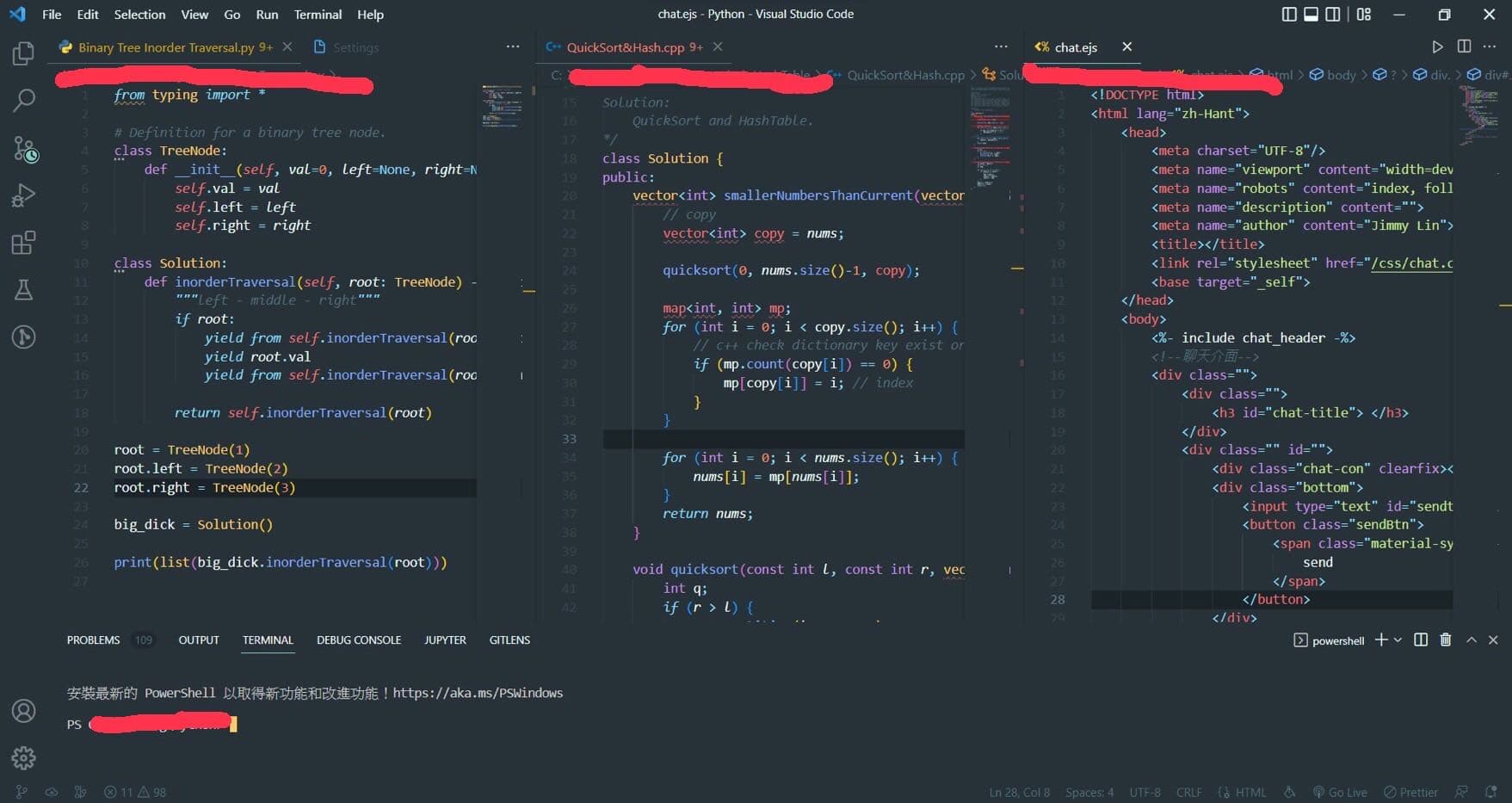
Task: Toggle the primary side bar layout button
Action: [1288, 15]
